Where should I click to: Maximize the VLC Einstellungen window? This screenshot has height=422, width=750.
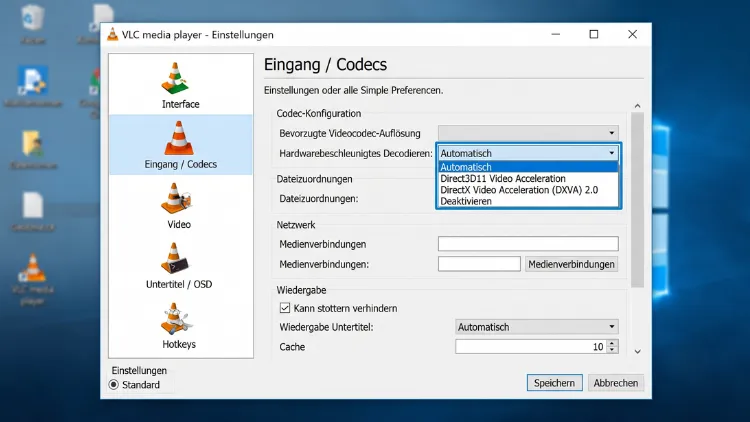pos(594,34)
